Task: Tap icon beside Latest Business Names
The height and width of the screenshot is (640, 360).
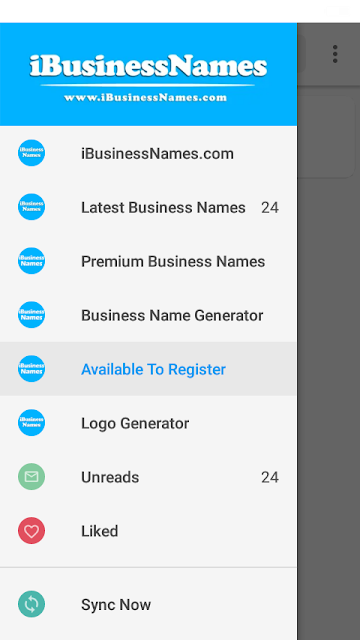Action: (x=31, y=207)
